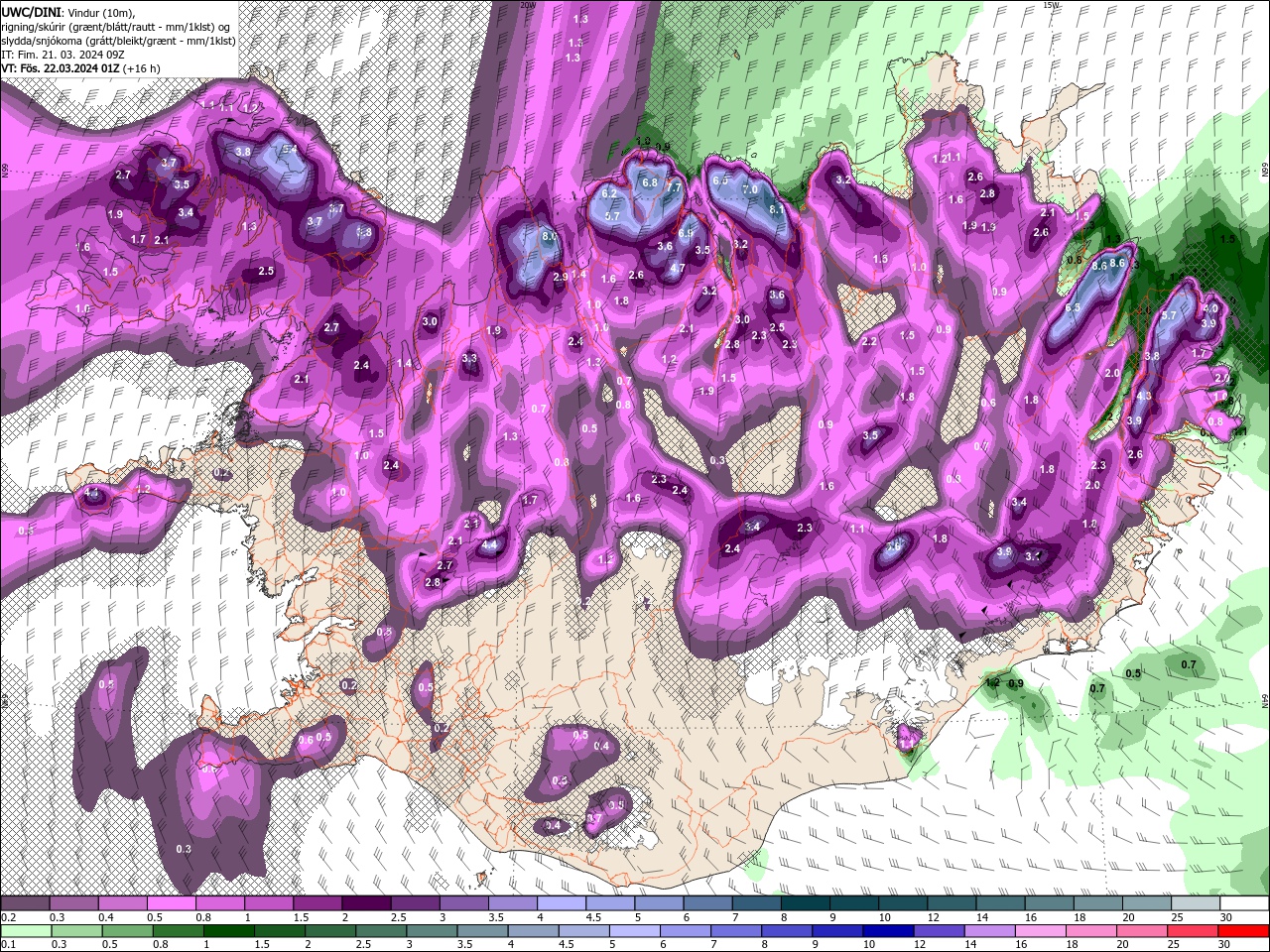
Task: Pick the gray-purple 0.2 snow legend swatch
Action: [25, 902]
